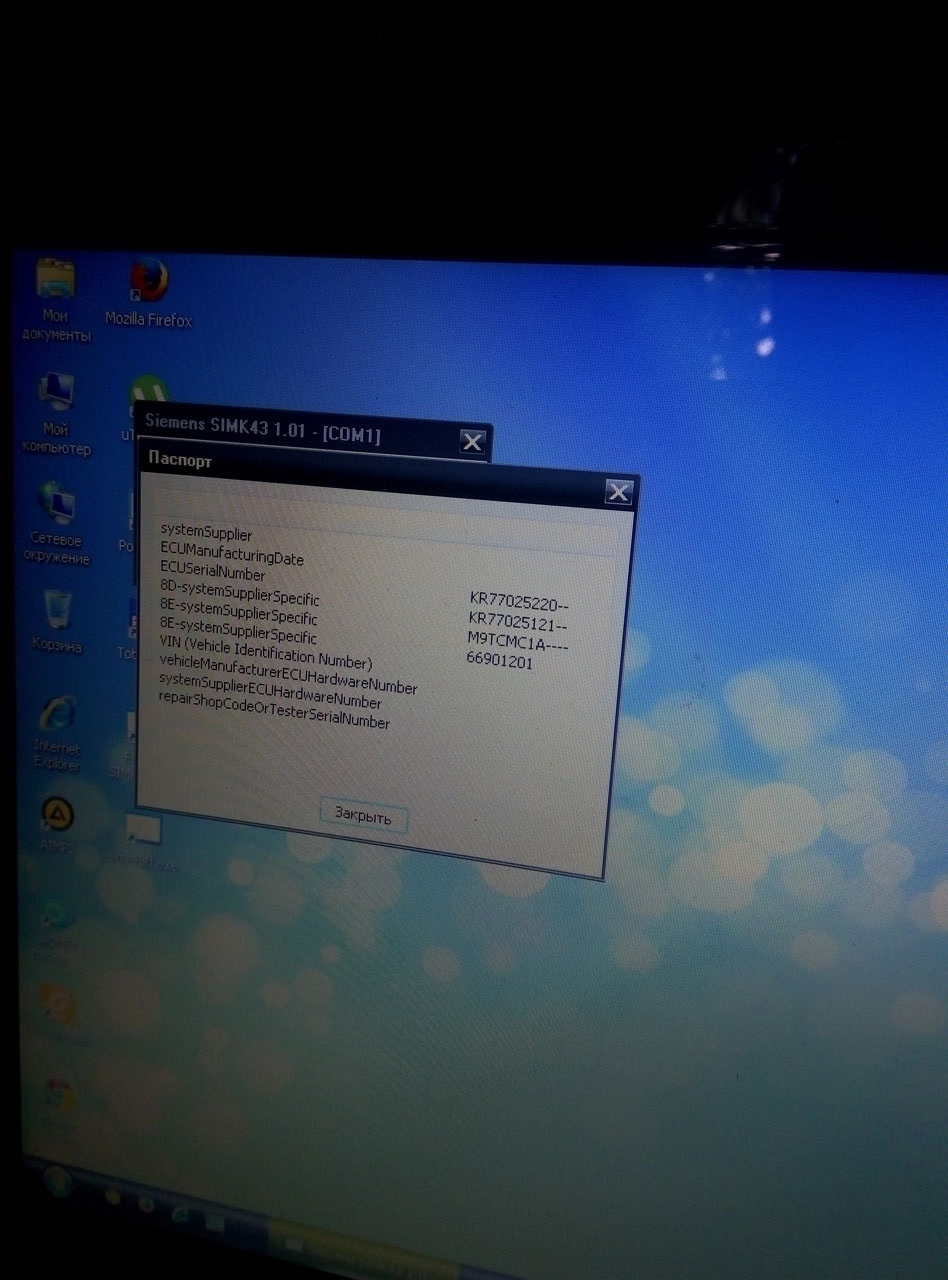This screenshot has height=1280, width=948.
Task: Select the green uTorrent desktop icon
Action: pyautogui.click(x=148, y=398)
